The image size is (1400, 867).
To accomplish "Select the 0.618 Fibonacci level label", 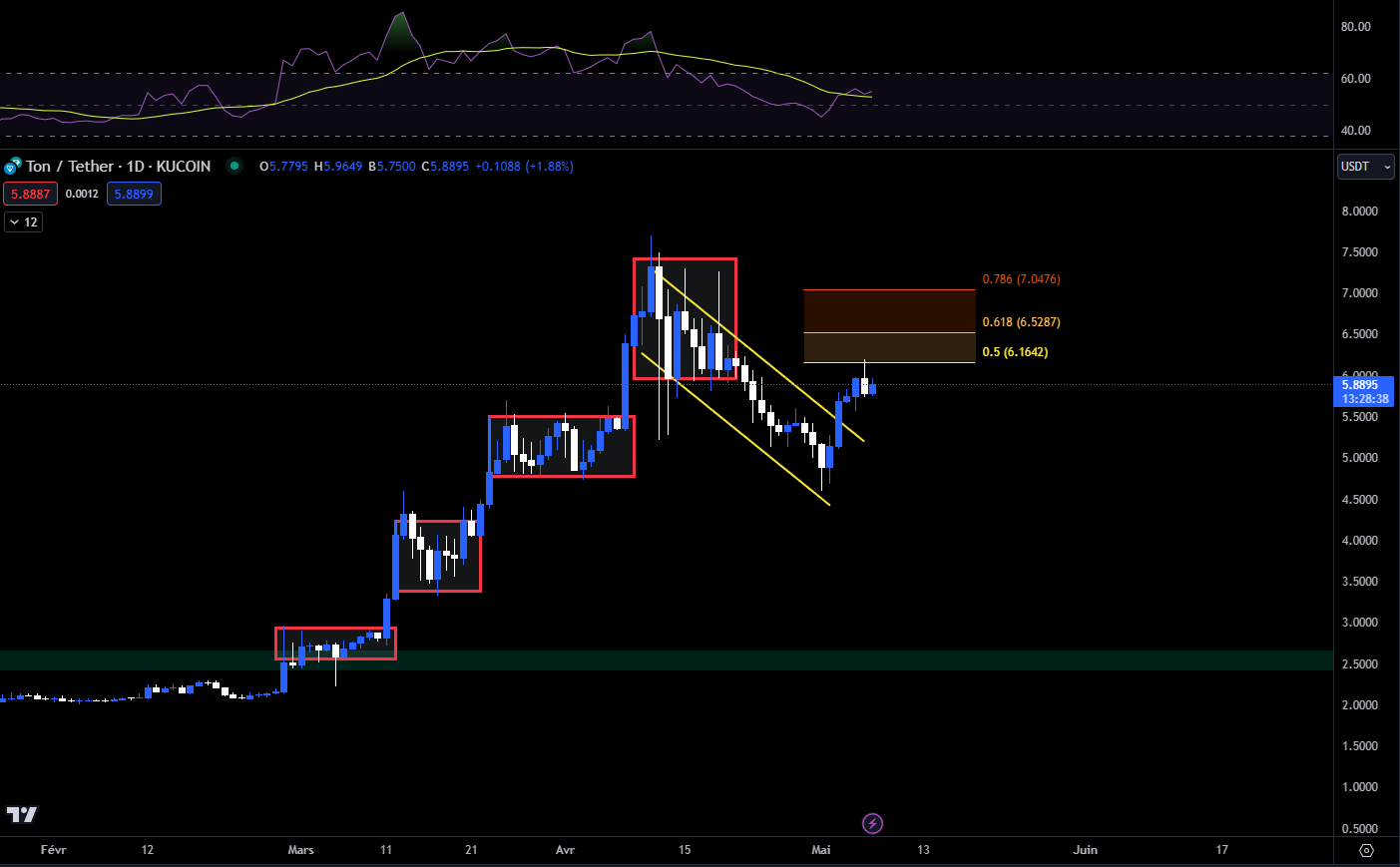I will coord(1020,321).
